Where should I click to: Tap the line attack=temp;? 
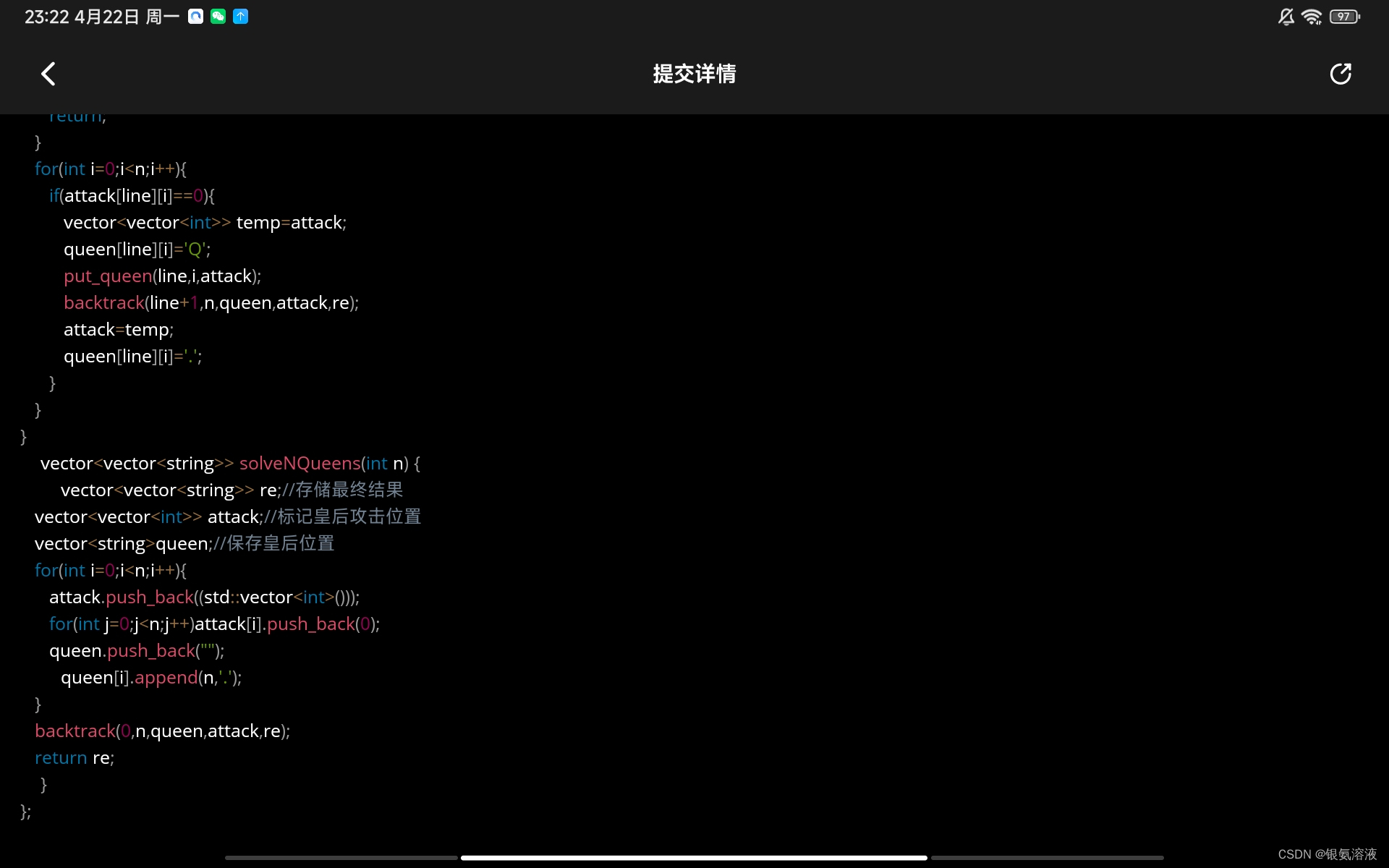pyautogui.click(x=119, y=330)
